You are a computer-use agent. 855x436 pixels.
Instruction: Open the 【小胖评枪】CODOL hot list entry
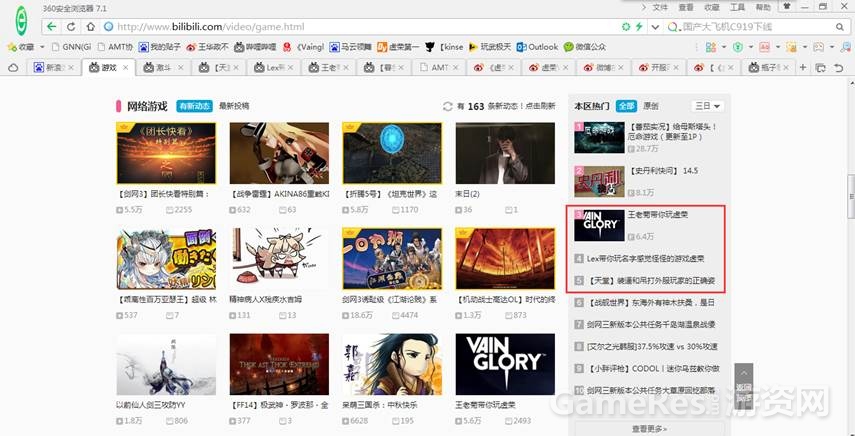pos(653,368)
